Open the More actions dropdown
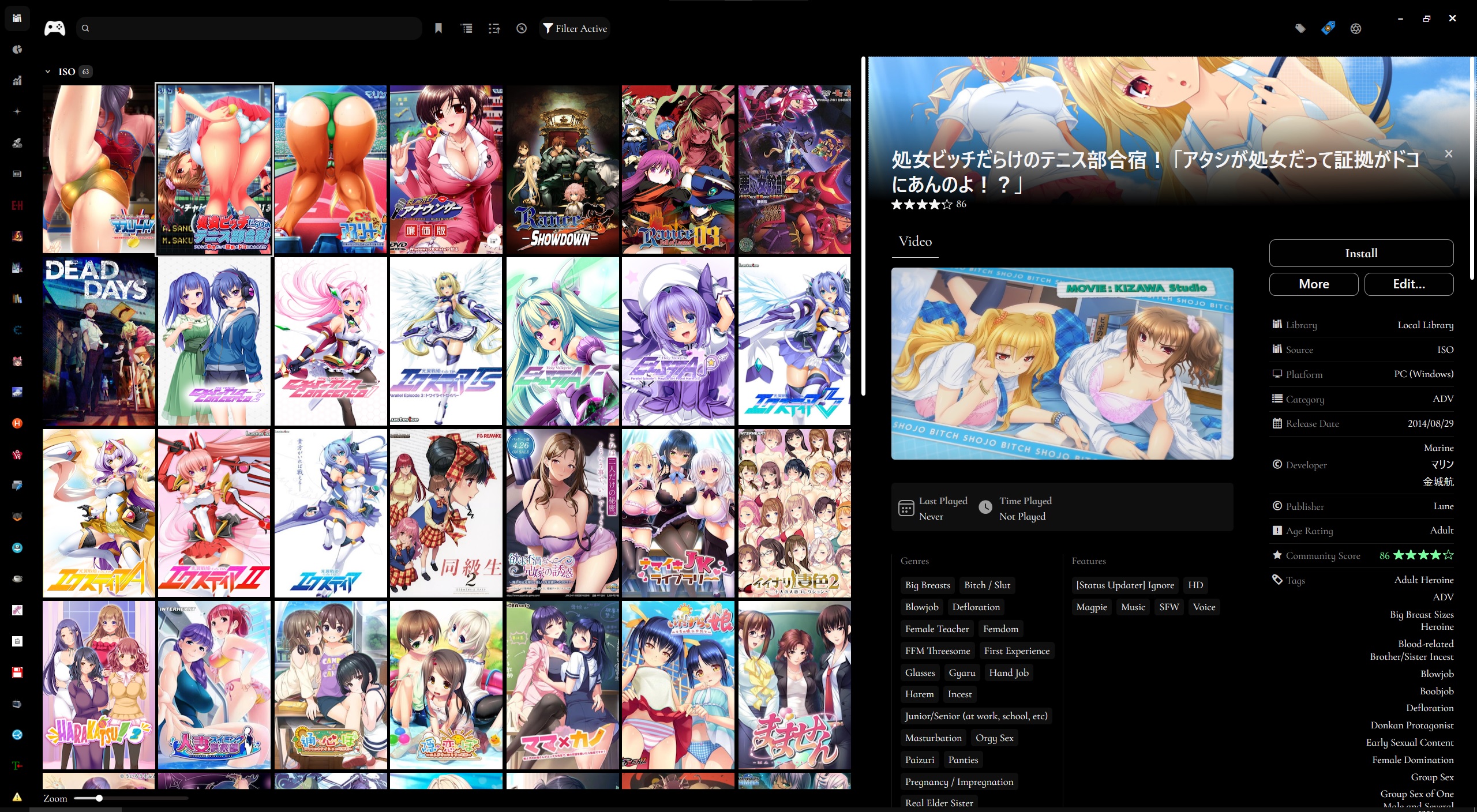Screen dimensions: 1477x812 coord(1313,284)
